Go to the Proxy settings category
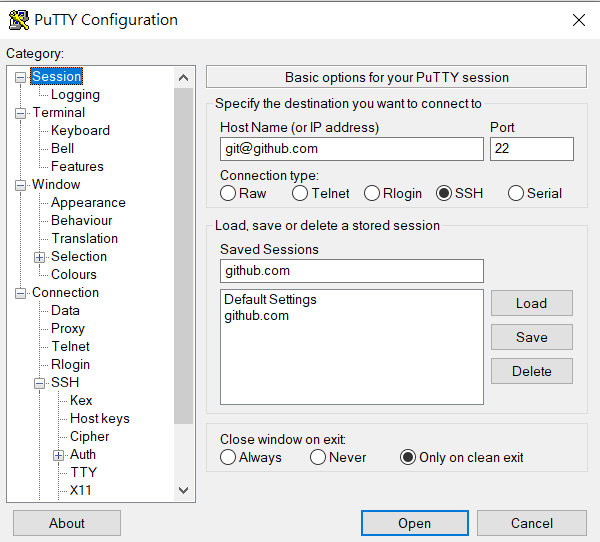The height and width of the screenshot is (542, 600). point(68,328)
